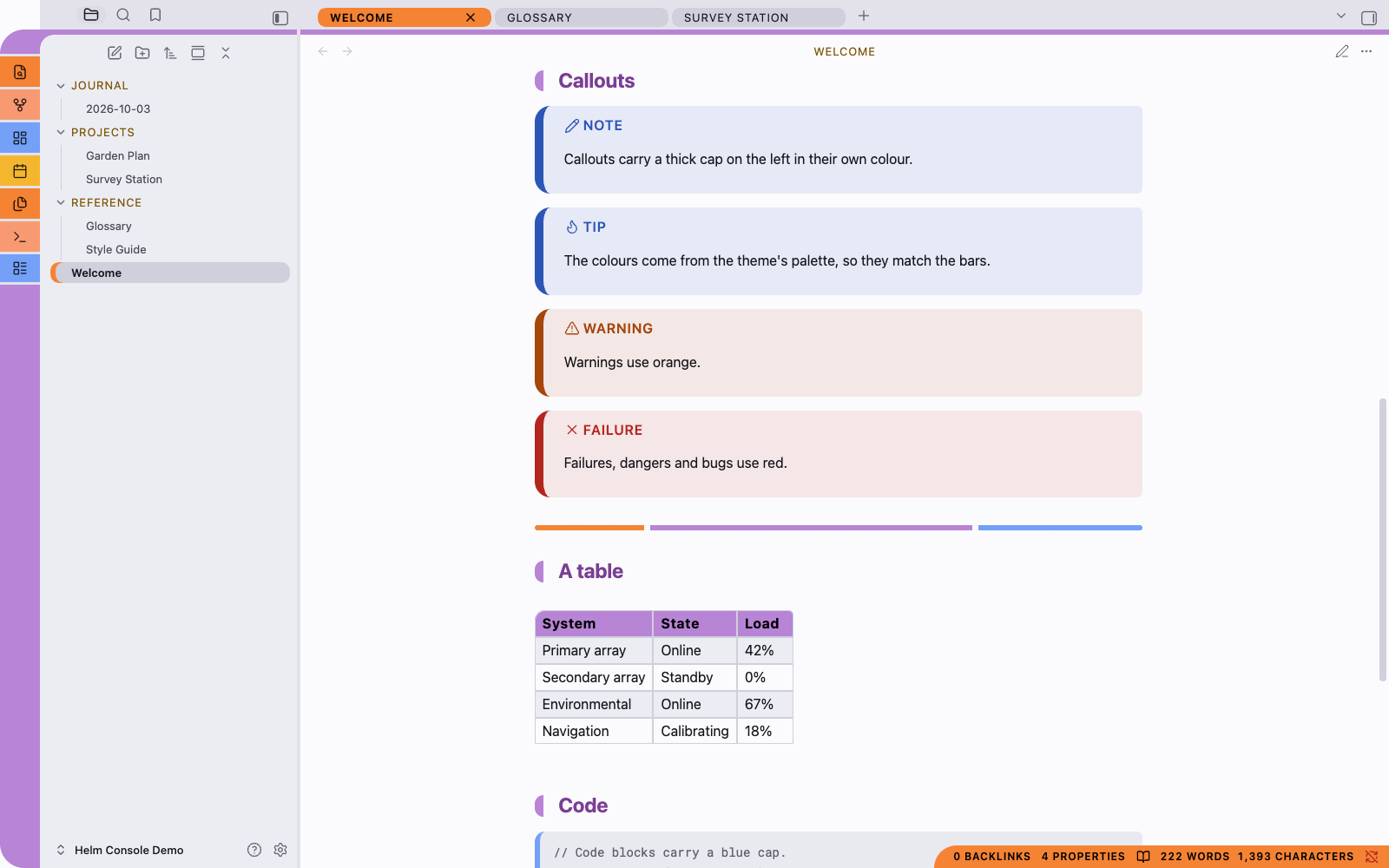Image resolution: width=1389 pixels, height=868 pixels.
Task: Navigate forward with the right arrow
Action: click(347, 51)
